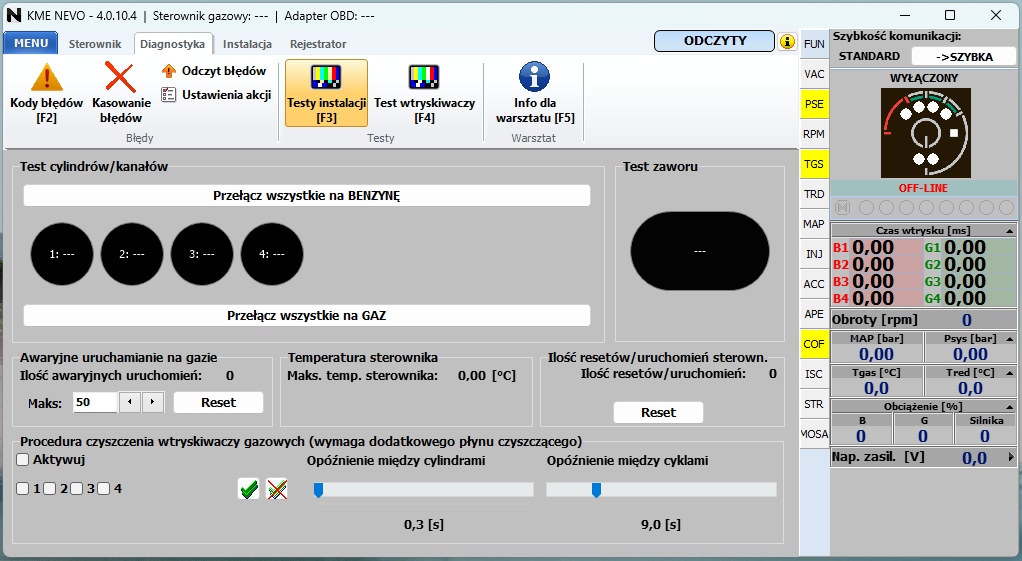Check cylinder 1 cleaning checkbox
This screenshot has height=561, width=1022.
click(23, 489)
